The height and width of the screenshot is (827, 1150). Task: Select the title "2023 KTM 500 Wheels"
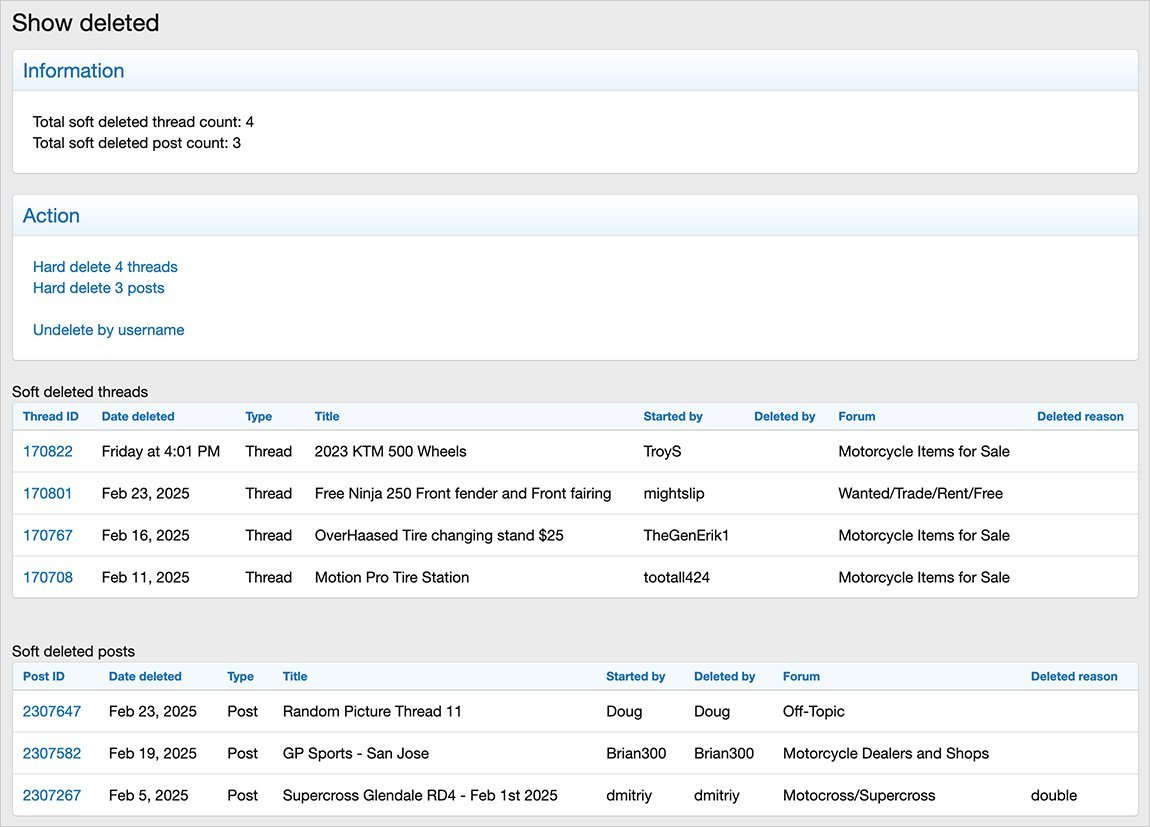click(x=391, y=452)
